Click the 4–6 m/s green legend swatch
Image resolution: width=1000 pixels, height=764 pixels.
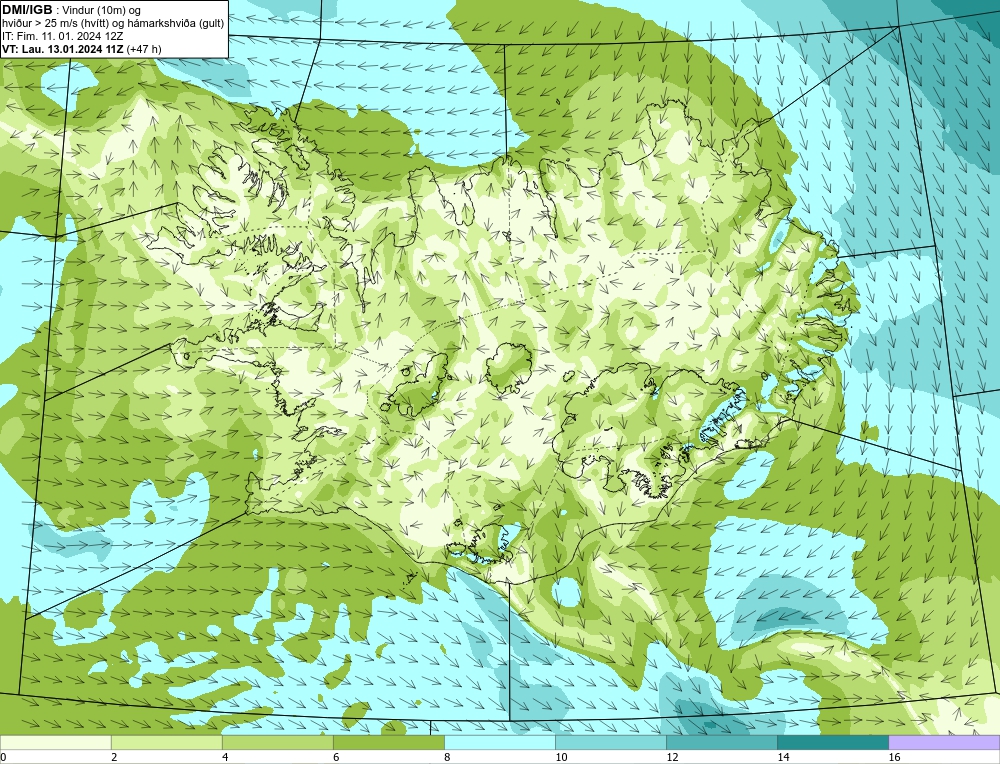[x=278, y=742]
